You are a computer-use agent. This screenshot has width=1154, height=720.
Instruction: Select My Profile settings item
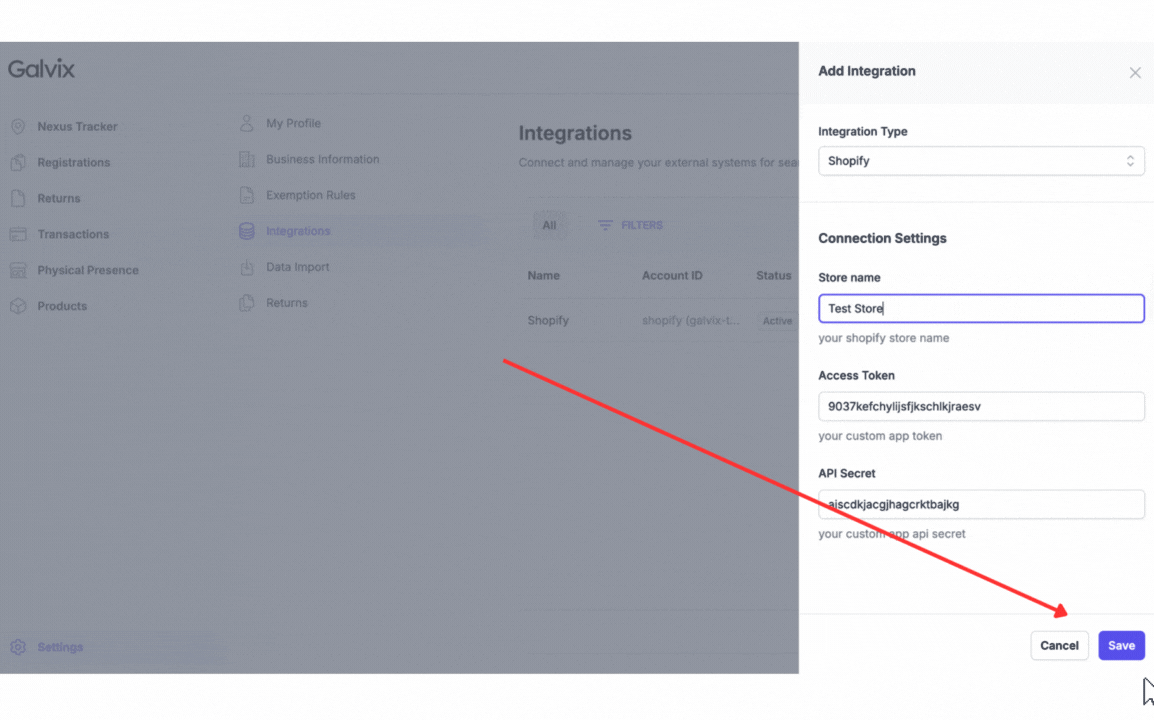pyautogui.click(x=293, y=123)
